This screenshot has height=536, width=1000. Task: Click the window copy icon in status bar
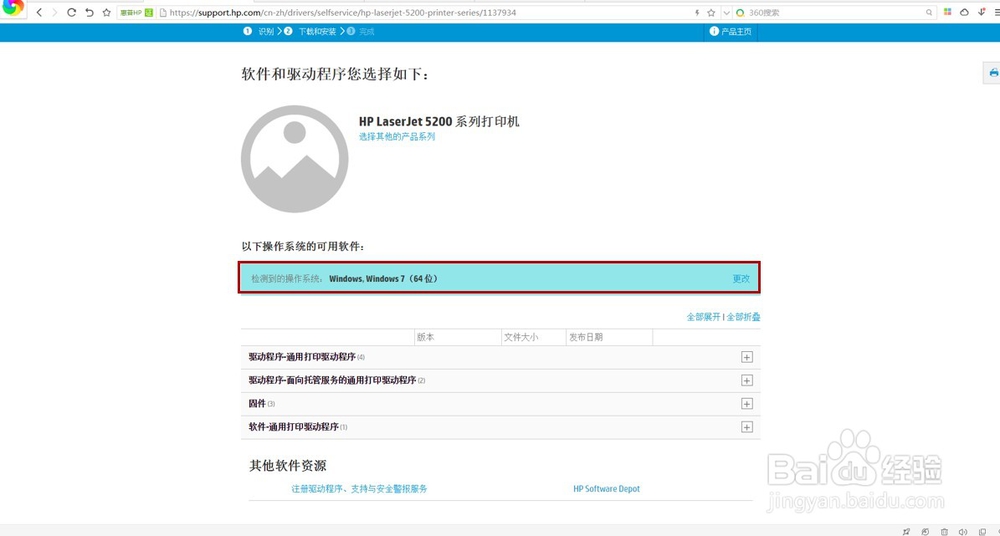tap(982, 531)
